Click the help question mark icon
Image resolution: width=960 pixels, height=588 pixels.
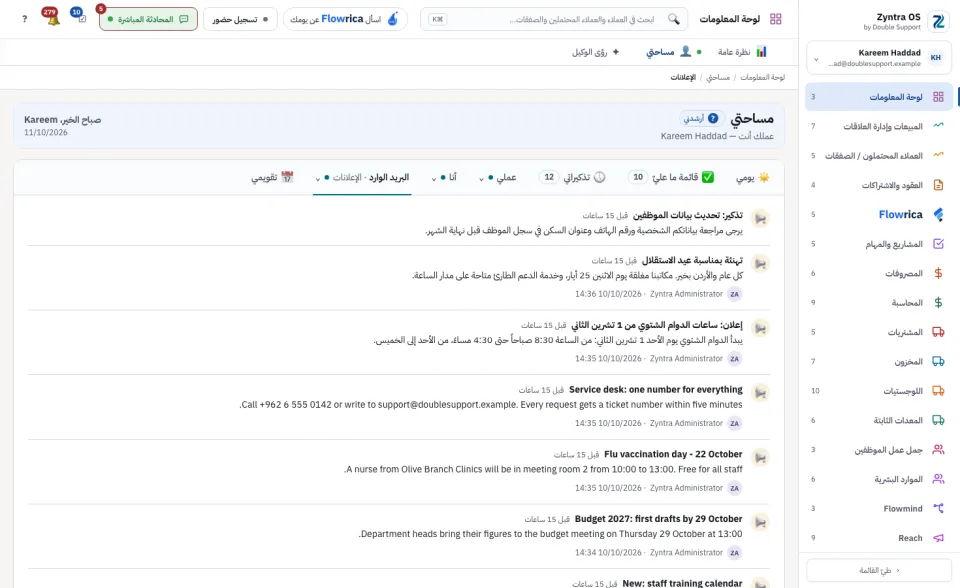(24, 19)
